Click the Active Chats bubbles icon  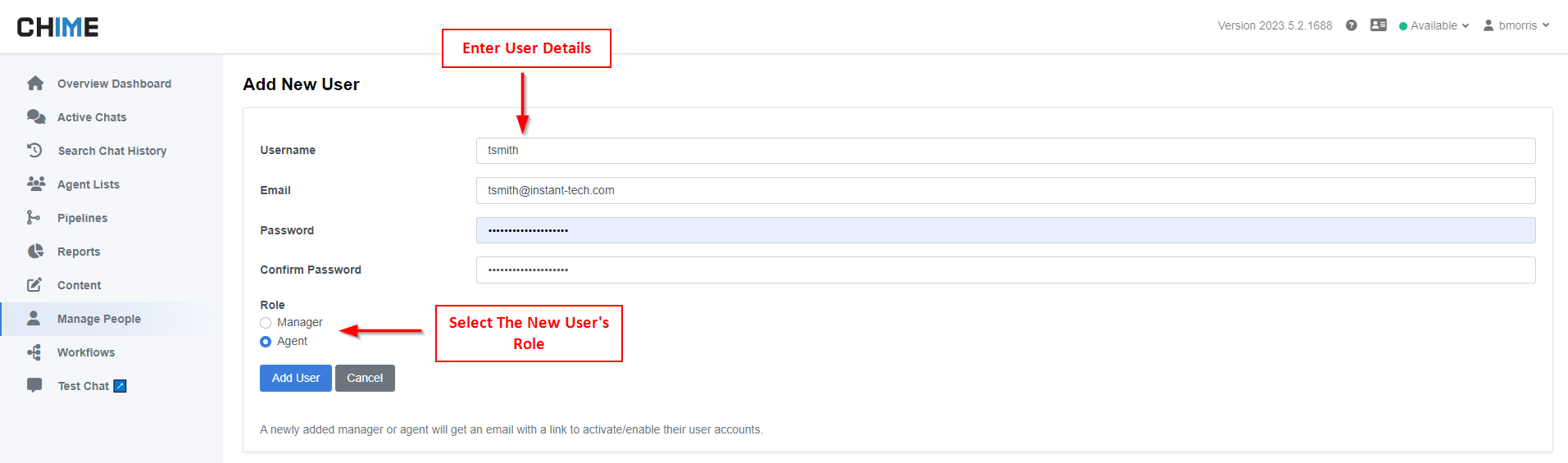pyautogui.click(x=35, y=117)
